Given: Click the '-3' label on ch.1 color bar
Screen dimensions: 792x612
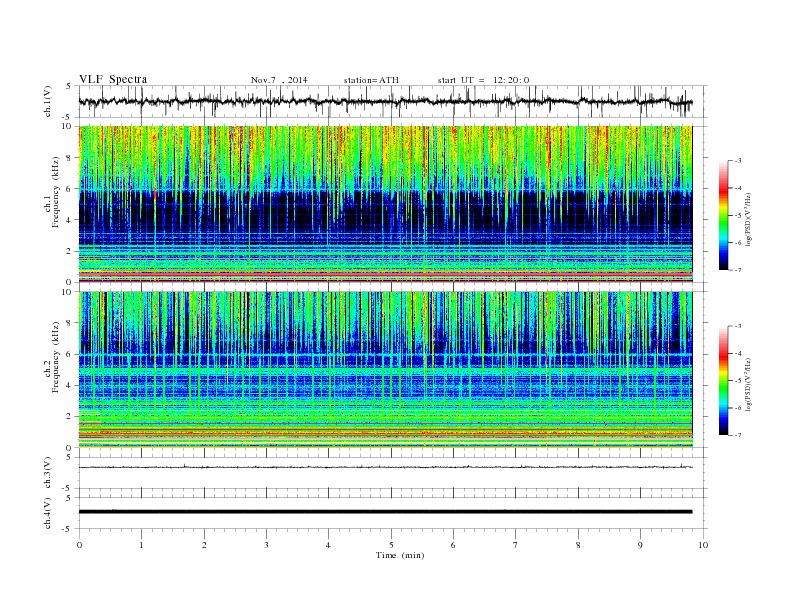Looking at the screenshot, I should click(737, 161).
